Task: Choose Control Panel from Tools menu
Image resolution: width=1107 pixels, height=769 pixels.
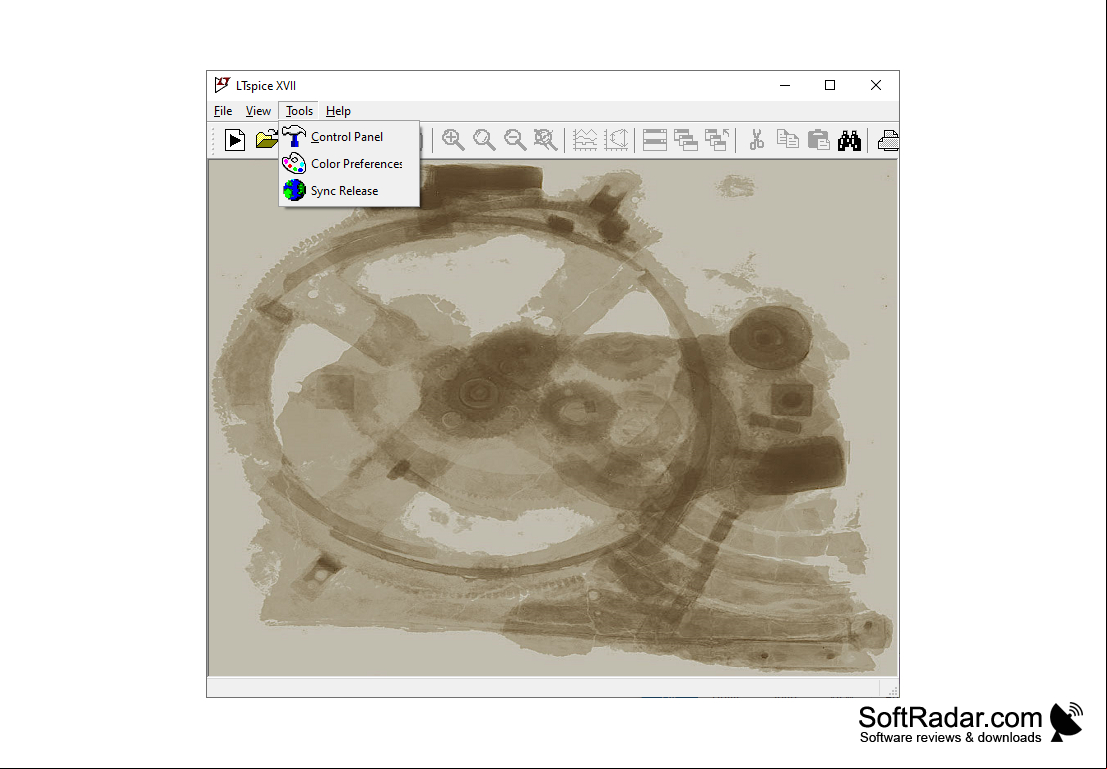Action: 349,136
